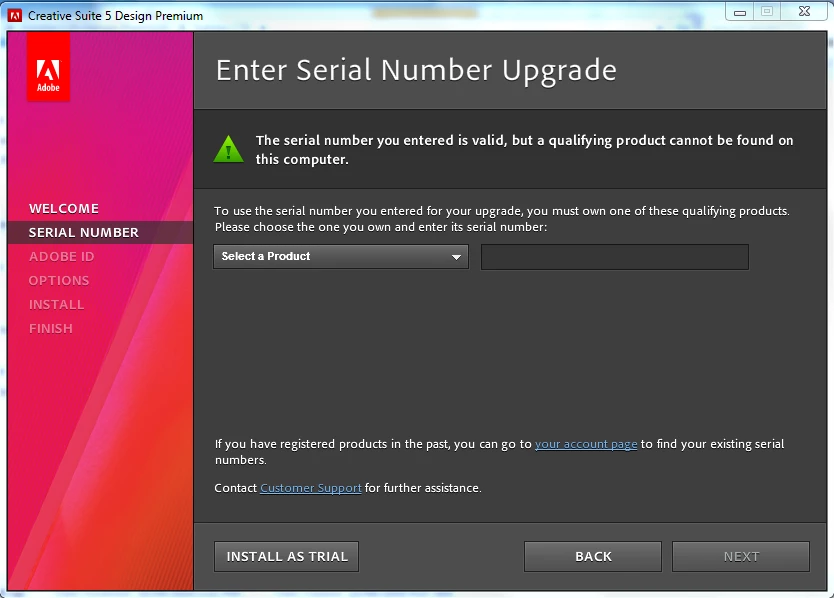Image resolution: width=834 pixels, height=598 pixels.
Task: Select the INSTALL step in sidebar
Action: coord(56,304)
